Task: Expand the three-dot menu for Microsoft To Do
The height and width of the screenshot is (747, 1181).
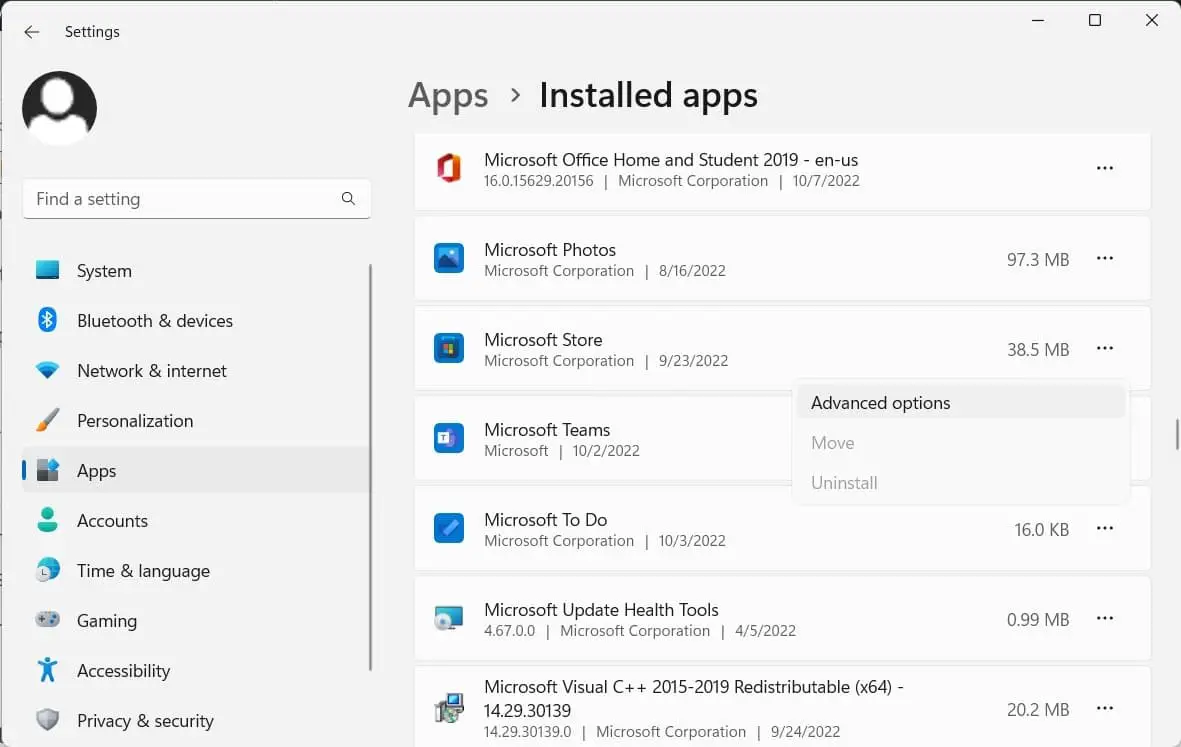Action: tap(1104, 529)
